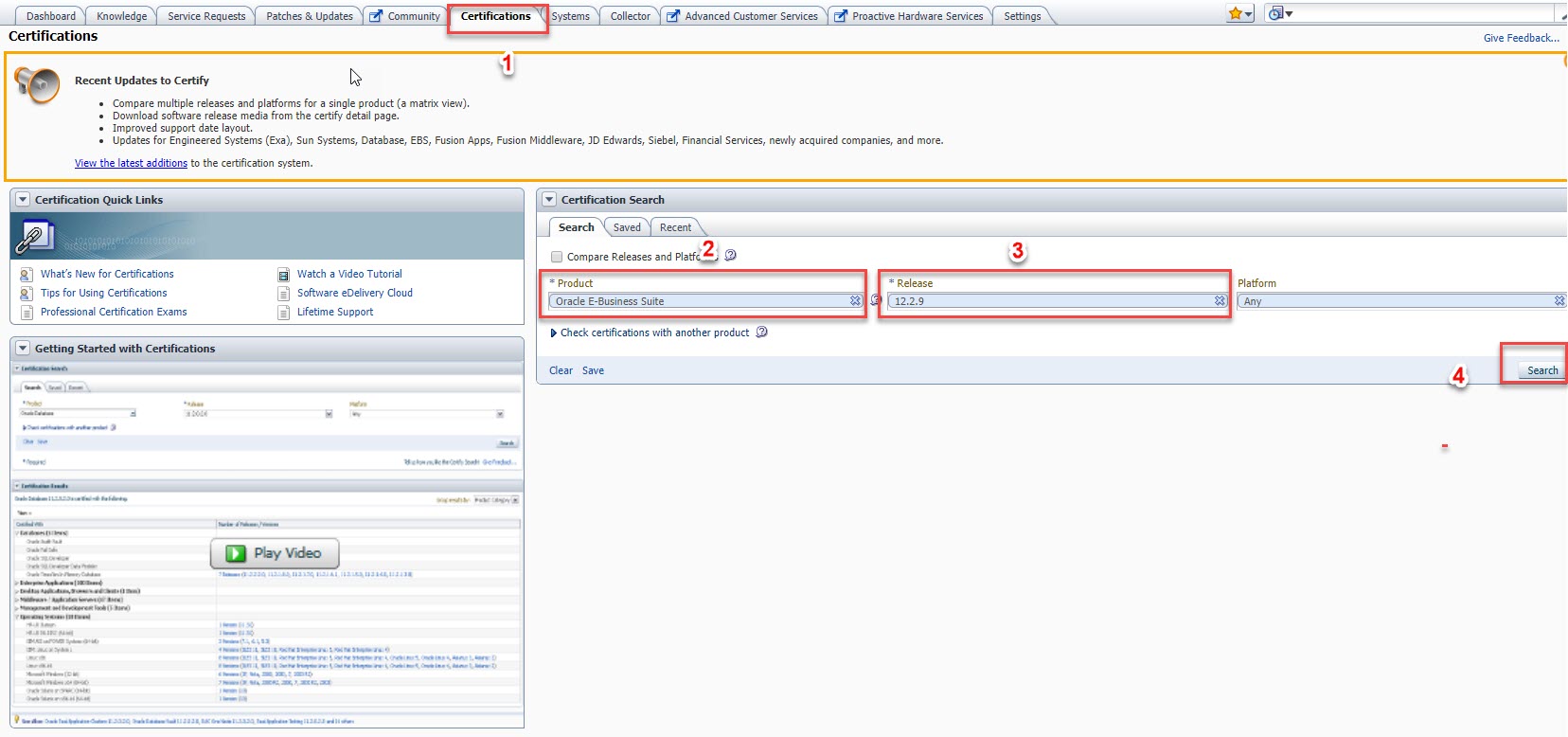Clear the Platform field using its X icon
1568x737 pixels.
pyautogui.click(x=1559, y=301)
